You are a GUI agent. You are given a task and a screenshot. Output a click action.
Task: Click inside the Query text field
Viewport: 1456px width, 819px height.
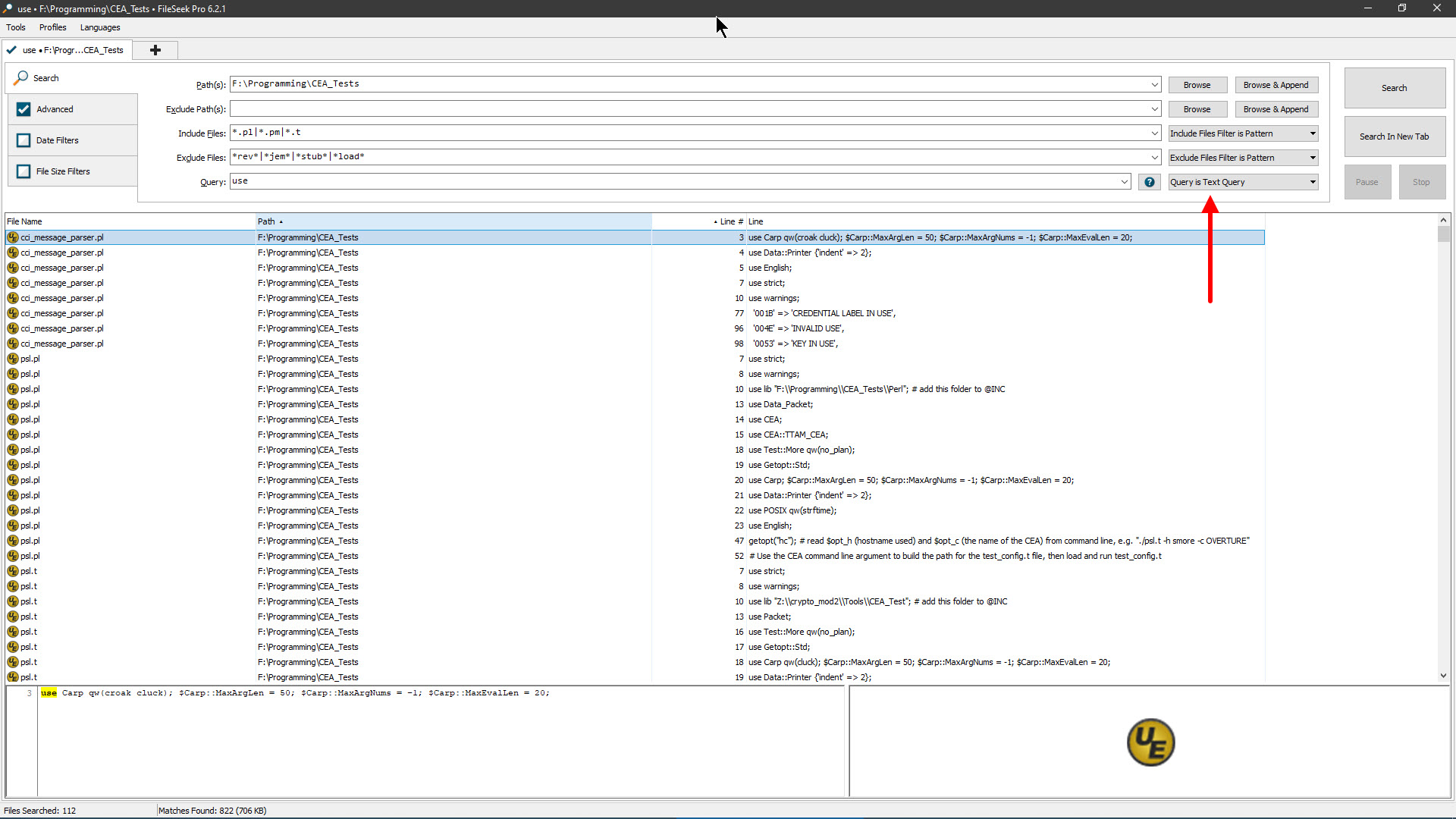(675, 181)
